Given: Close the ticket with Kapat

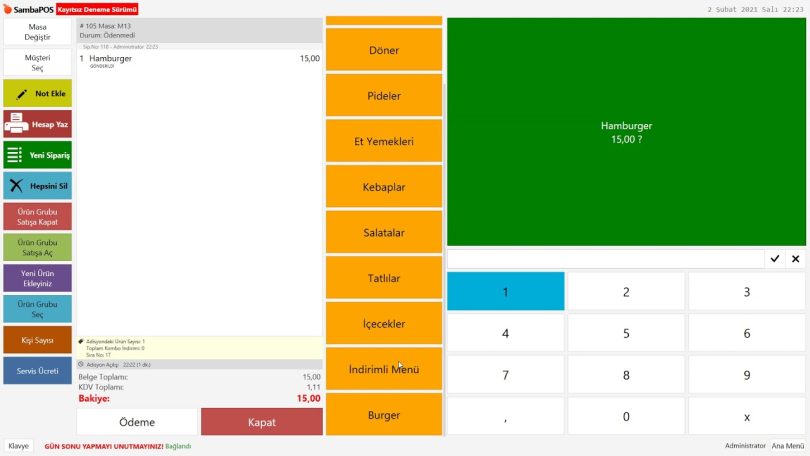Looking at the screenshot, I should point(261,422).
